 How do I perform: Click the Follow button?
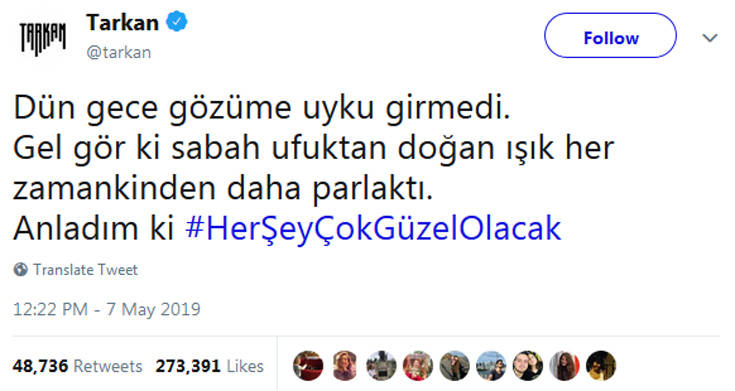(610, 36)
